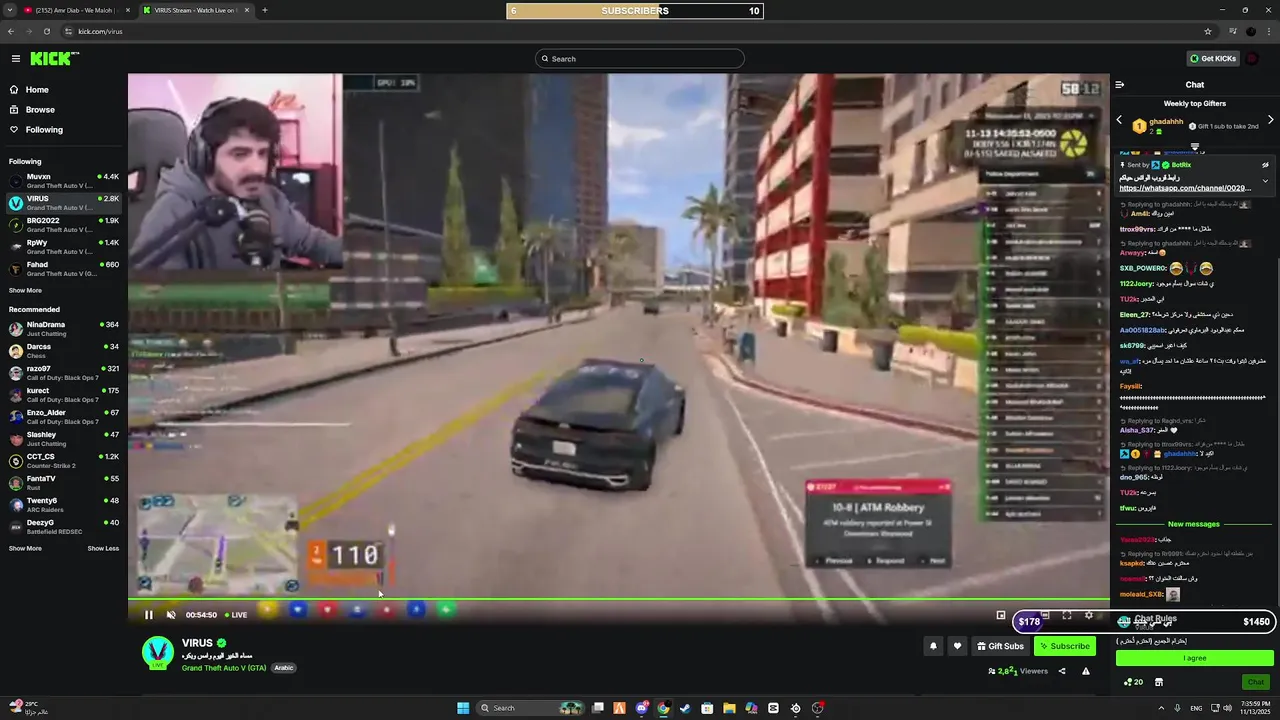Jump to LIVE position in player
The width and height of the screenshot is (1280, 720).
point(236,615)
